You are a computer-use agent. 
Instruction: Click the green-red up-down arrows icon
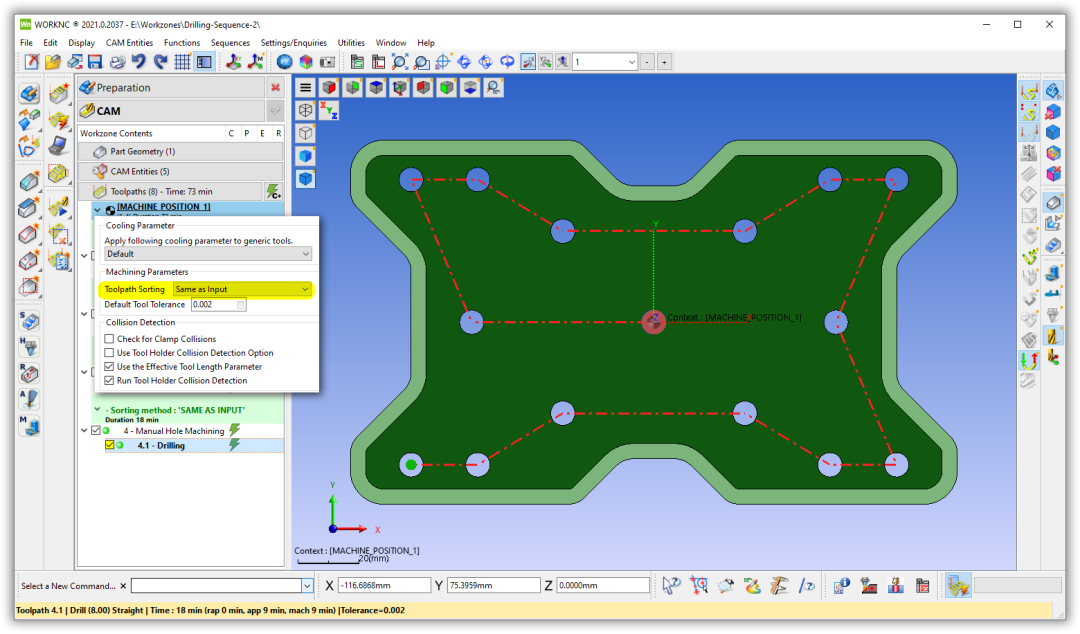click(1029, 359)
